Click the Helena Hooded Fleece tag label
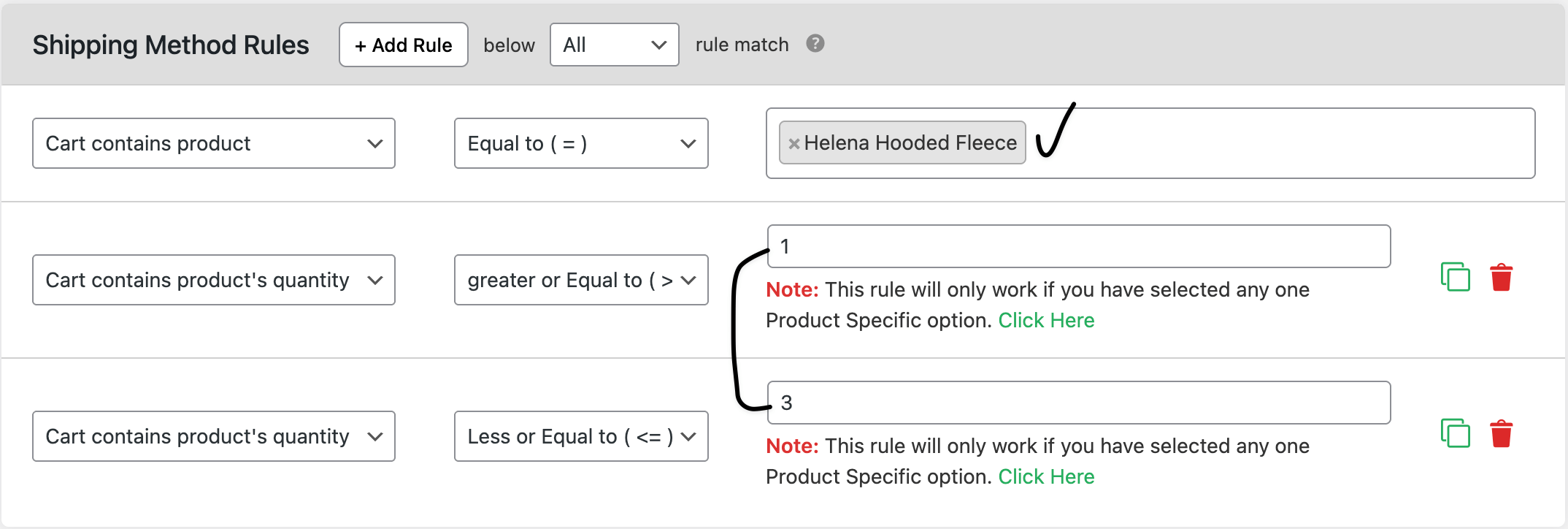The width and height of the screenshot is (1568, 529). point(910,142)
